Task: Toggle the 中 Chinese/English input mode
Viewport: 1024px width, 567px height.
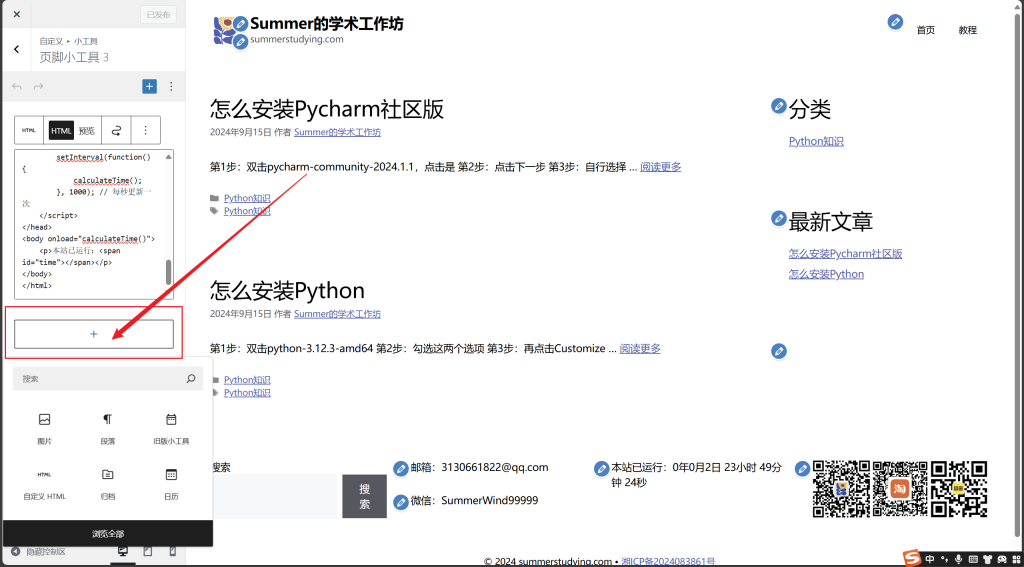Action: pos(930,559)
